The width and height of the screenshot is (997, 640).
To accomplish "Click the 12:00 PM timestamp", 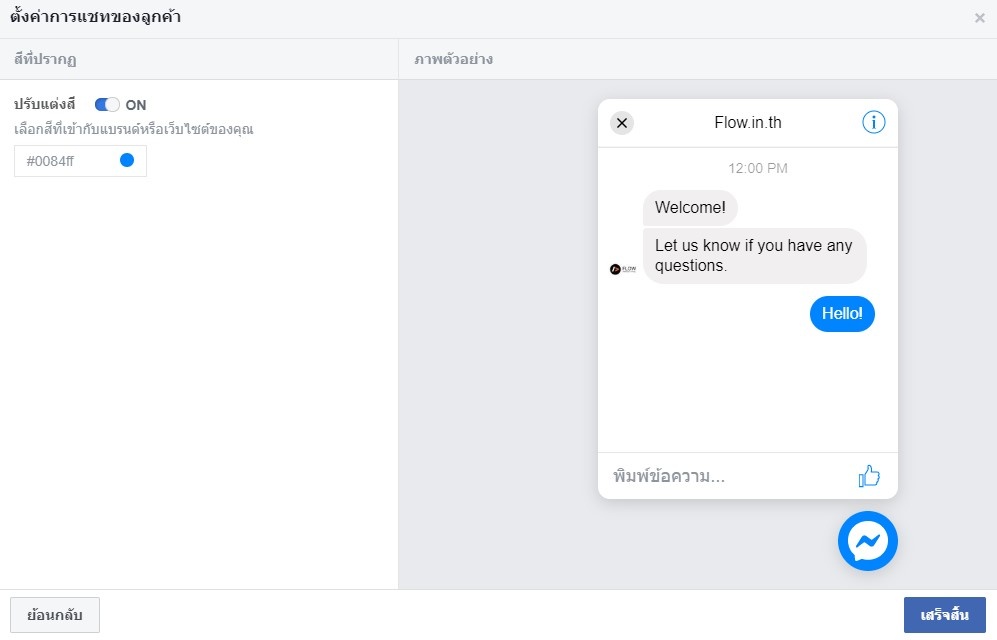I will point(757,168).
